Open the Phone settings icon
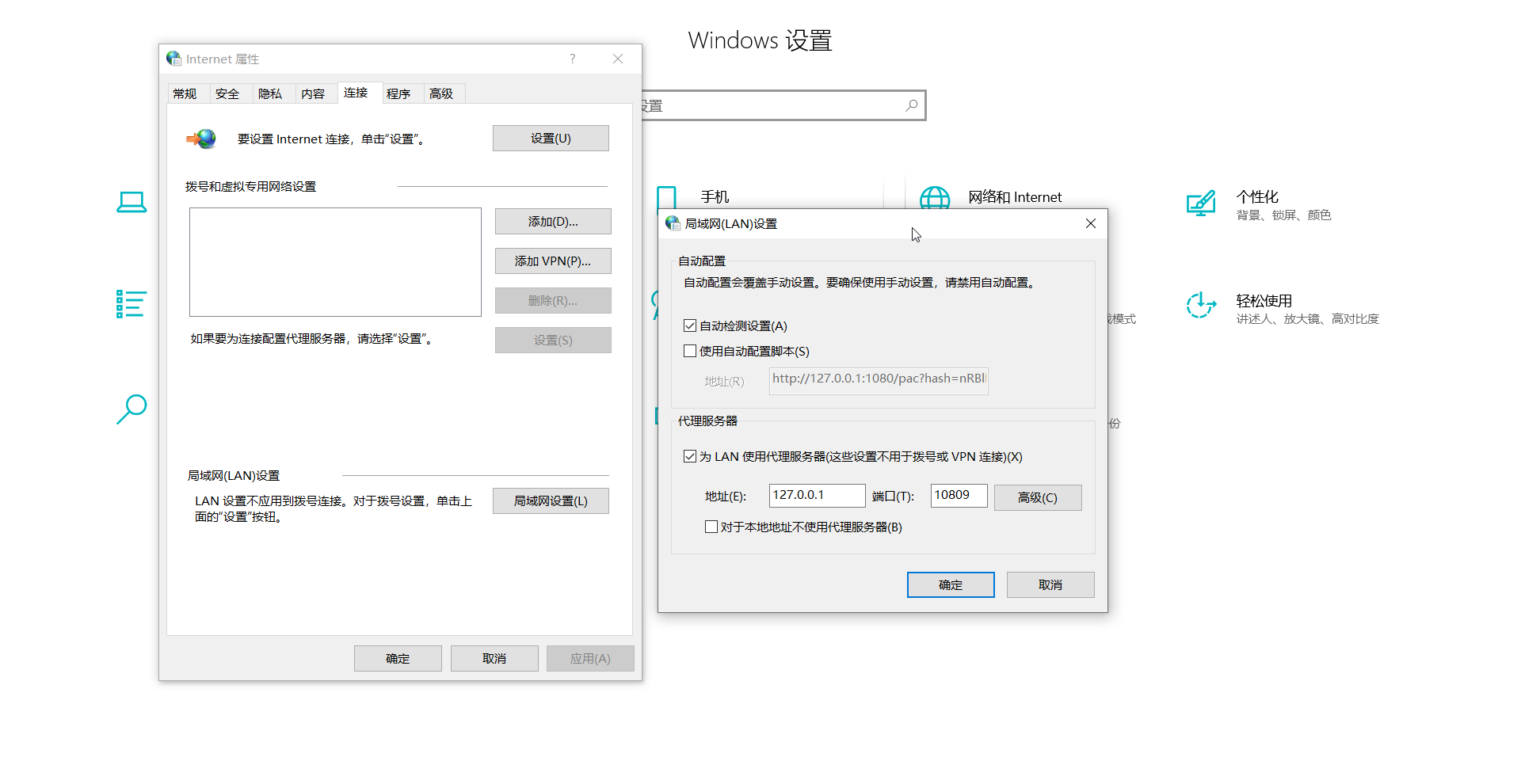The image size is (1521, 784). coord(667,197)
